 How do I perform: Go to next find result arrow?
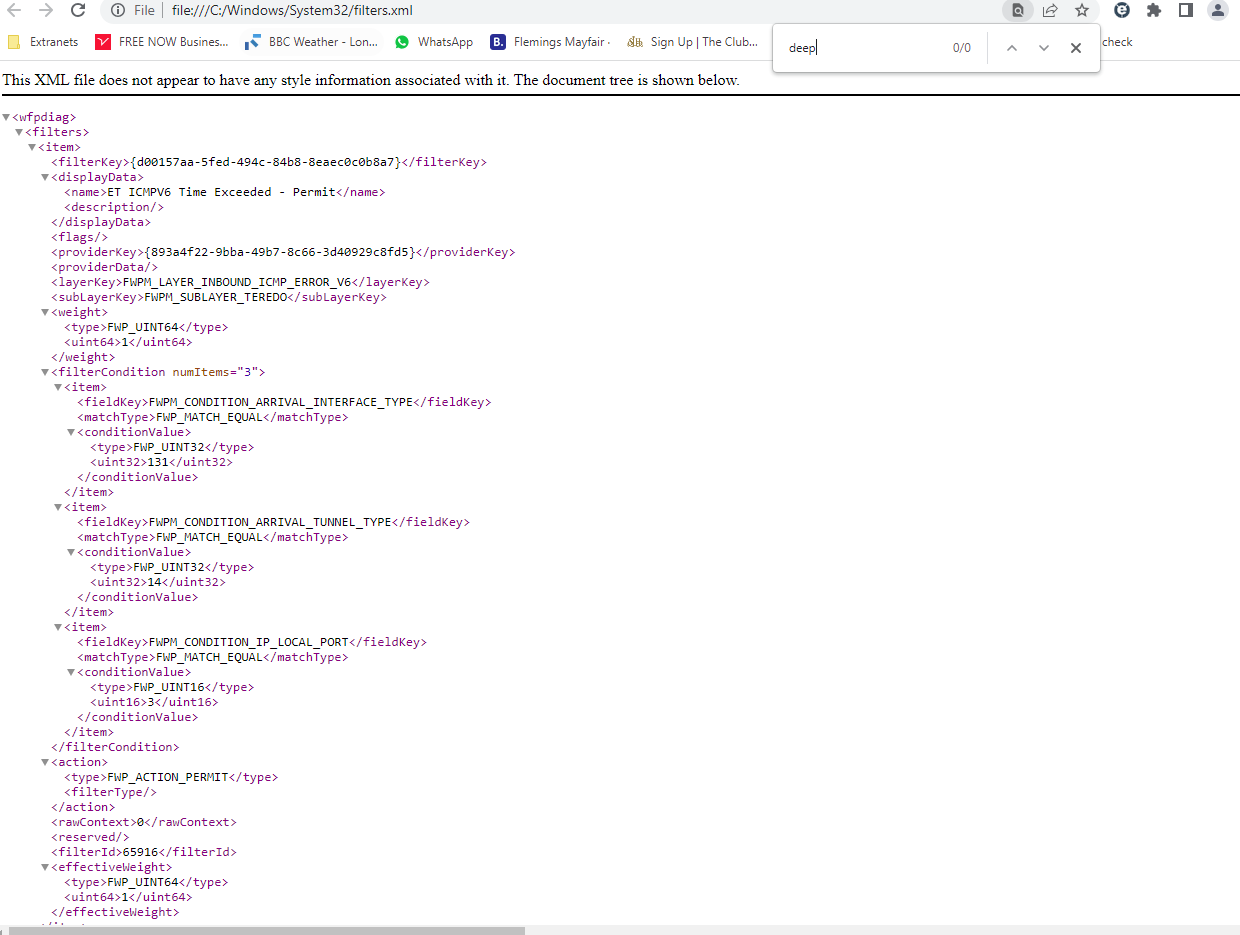pyautogui.click(x=1044, y=48)
